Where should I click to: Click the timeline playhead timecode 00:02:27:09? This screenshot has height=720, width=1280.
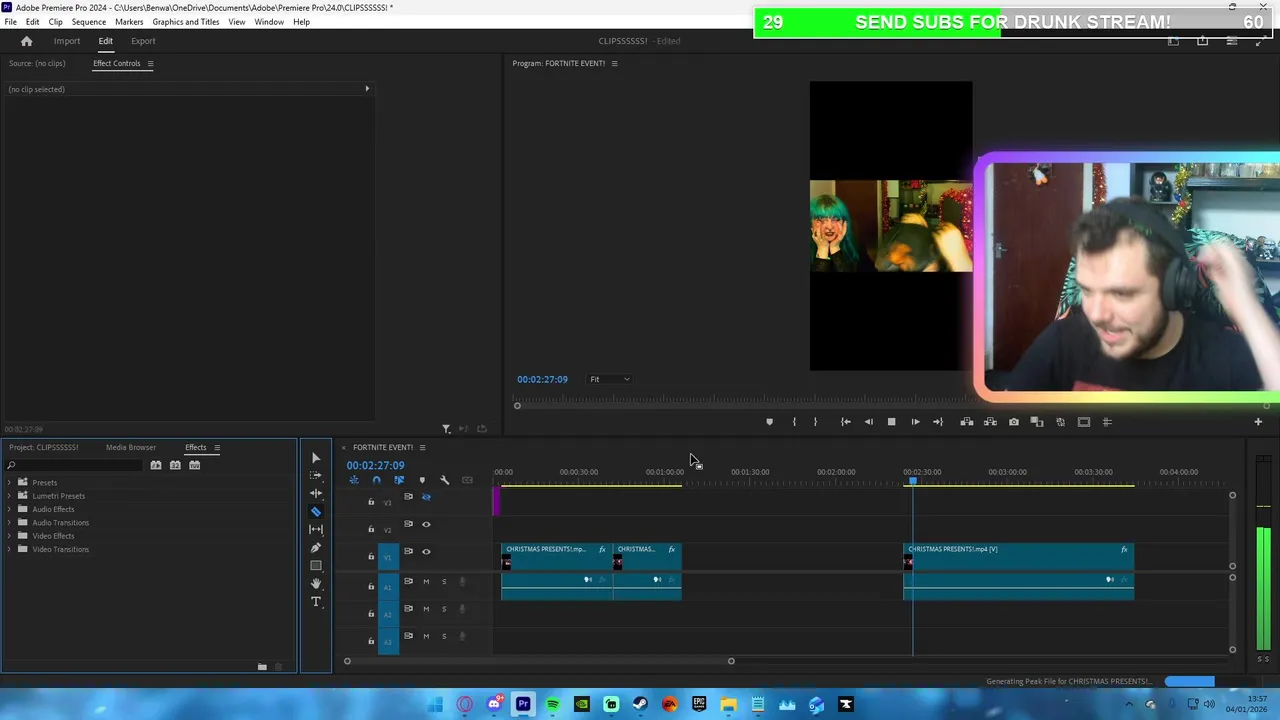(x=376, y=465)
